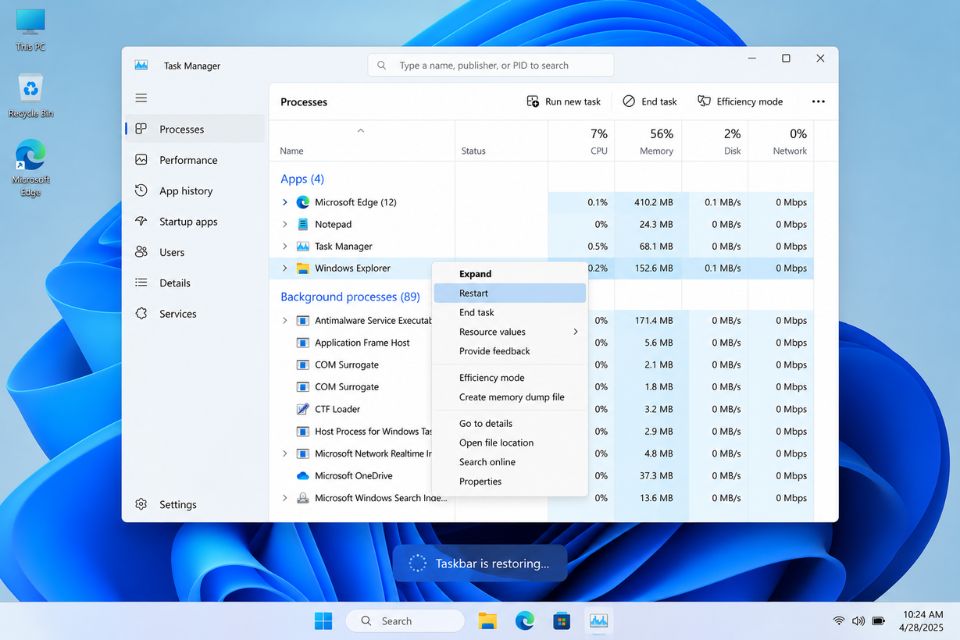Image resolution: width=960 pixels, height=640 pixels.
Task: Select the Apps (4) group heading
Action: (x=302, y=179)
